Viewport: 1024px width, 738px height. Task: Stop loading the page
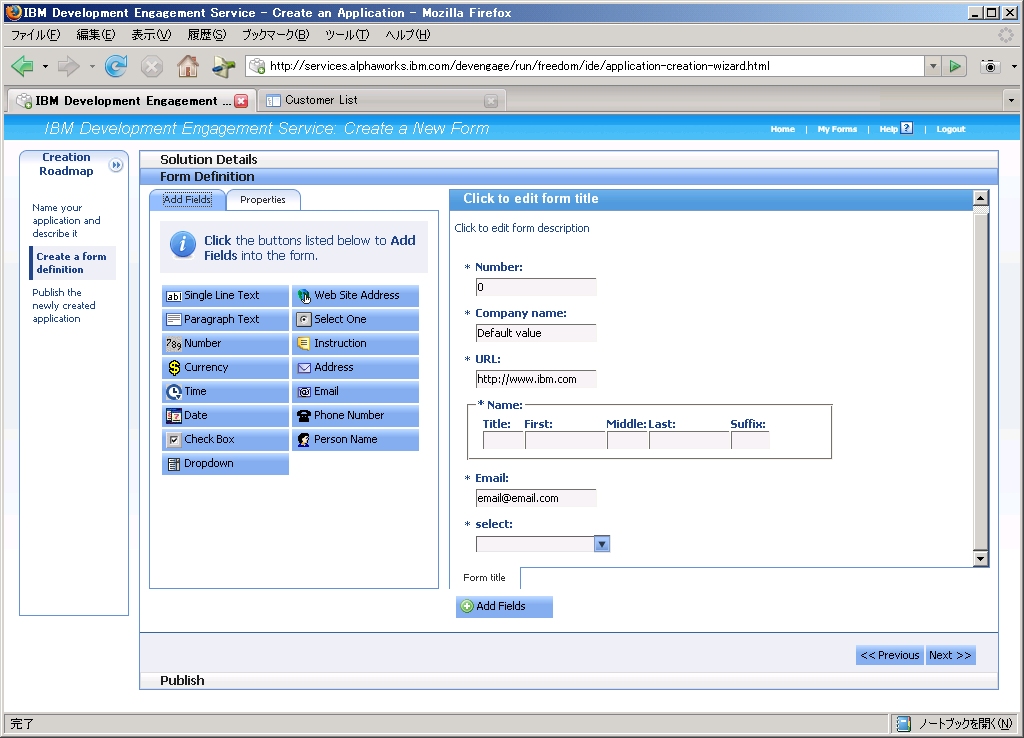(x=152, y=66)
